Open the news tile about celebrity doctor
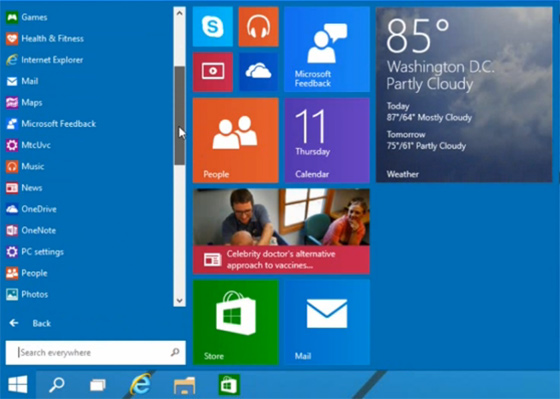 [x=281, y=231]
